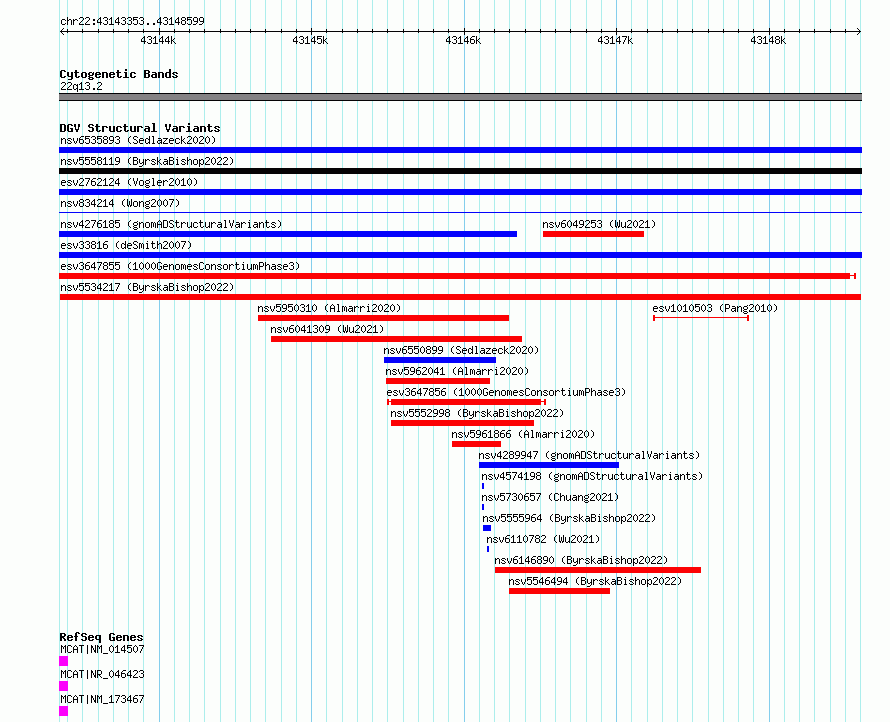Open the MCAT|NM_014507 gene label
The height and width of the screenshot is (722, 890).
(102, 649)
